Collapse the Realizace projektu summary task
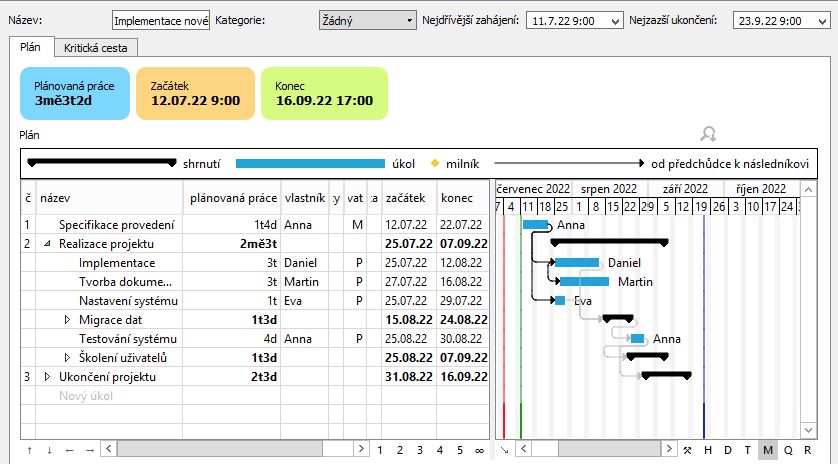838x464 pixels. 47,243
